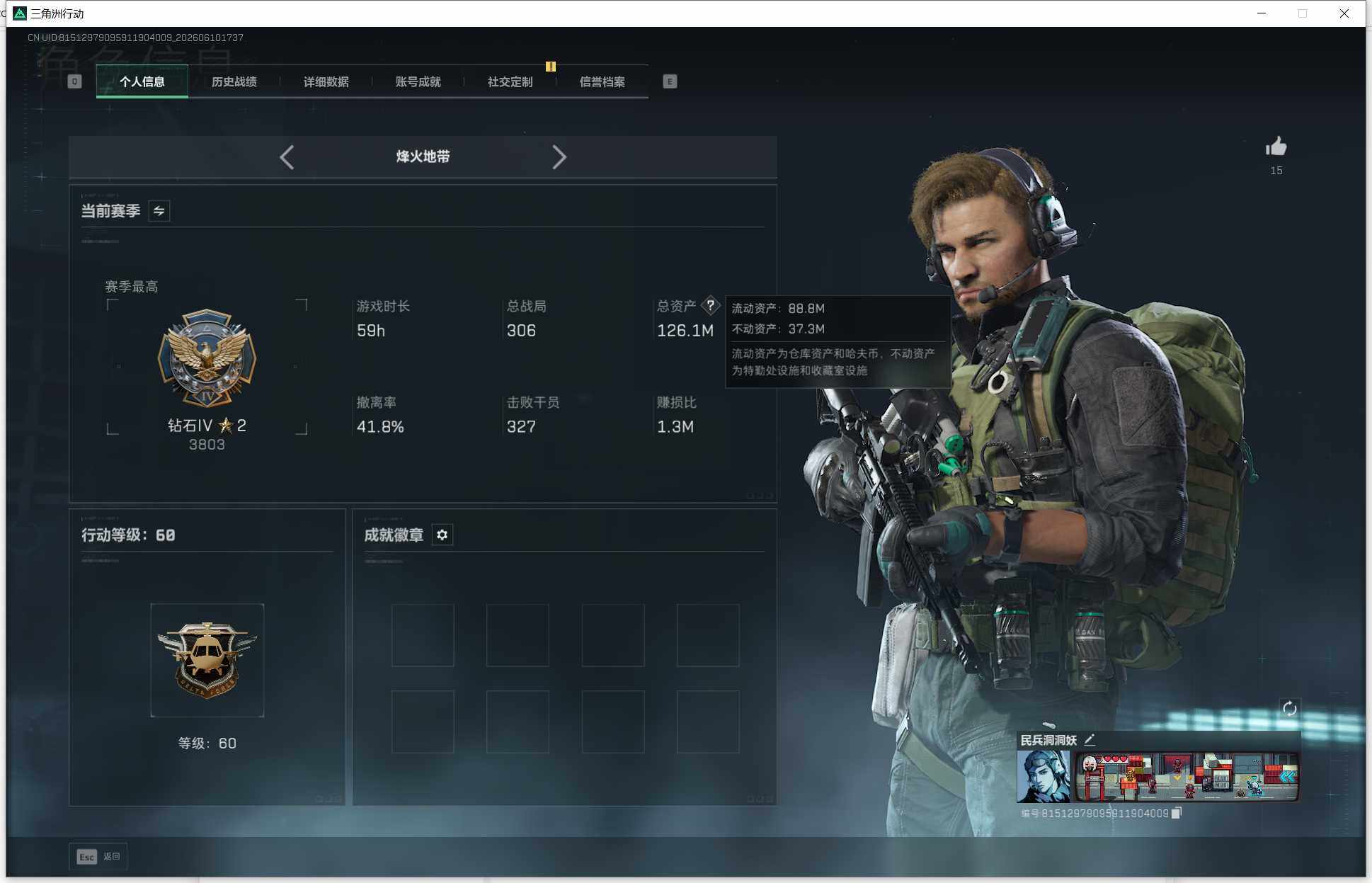Give a thumbs-up like to the profile
The height and width of the screenshot is (883, 1372).
click(x=1276, y=147)
